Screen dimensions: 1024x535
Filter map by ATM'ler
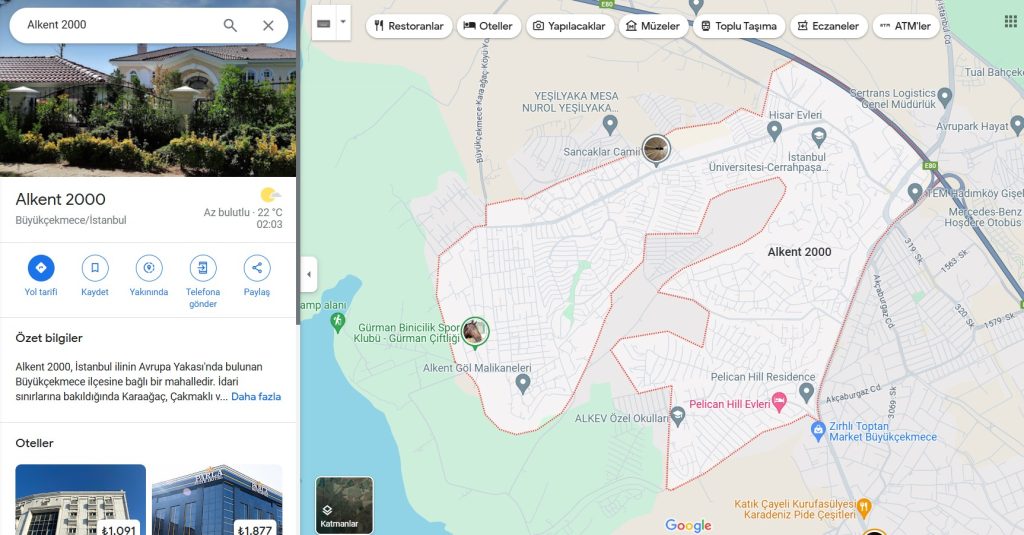click(x=905, y=26)
